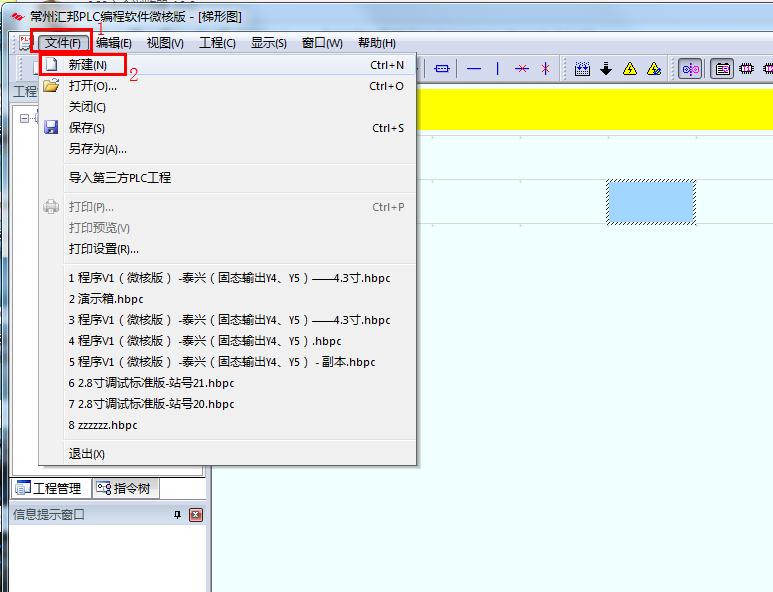Click the yellow ladder header bar
The height and width of the screenshot is (592, 773).
[x=595, y=109]
